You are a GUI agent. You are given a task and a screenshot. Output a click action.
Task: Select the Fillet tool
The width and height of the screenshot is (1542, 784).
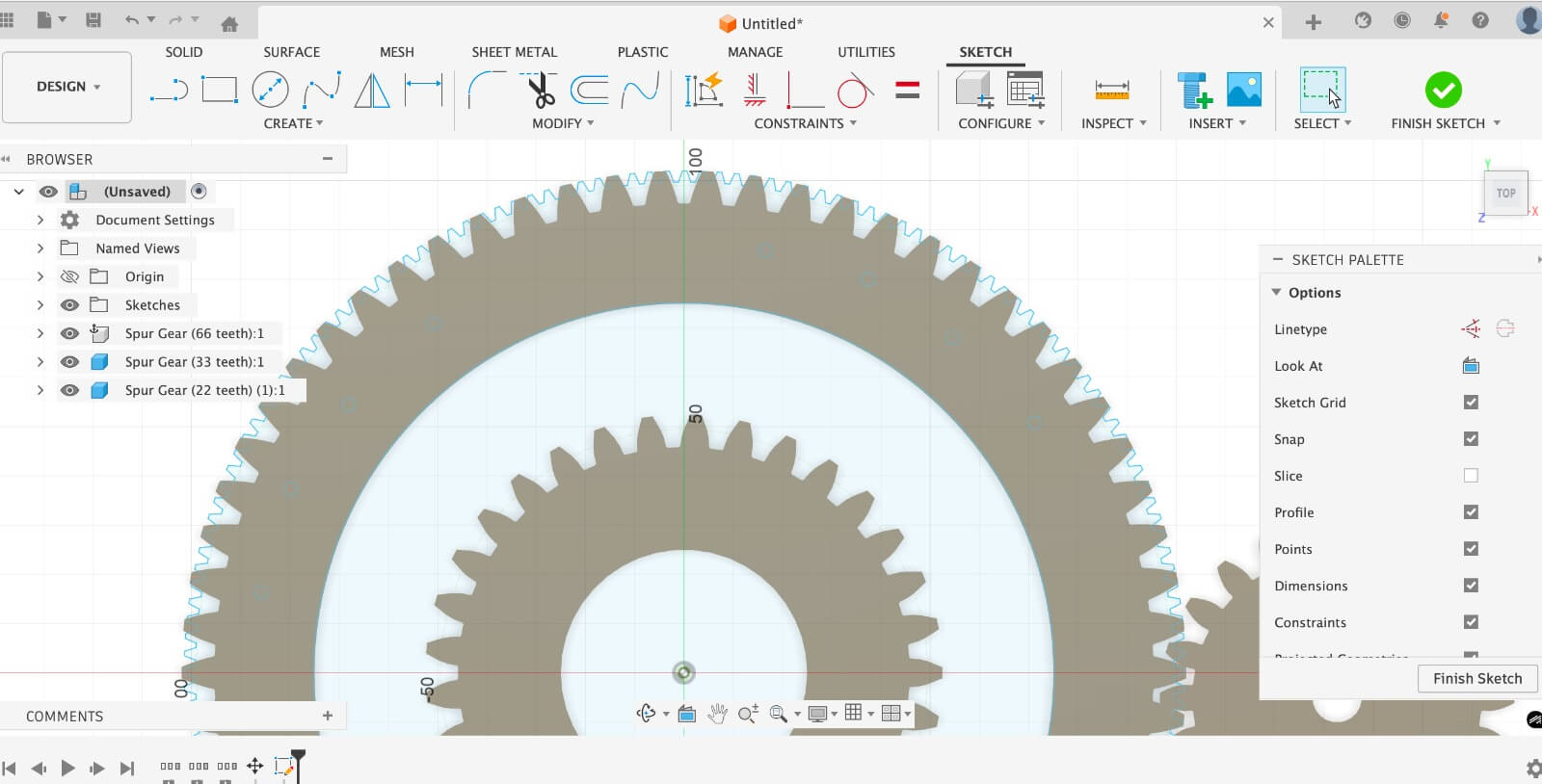pyautogui.click(x=487, y=91)
